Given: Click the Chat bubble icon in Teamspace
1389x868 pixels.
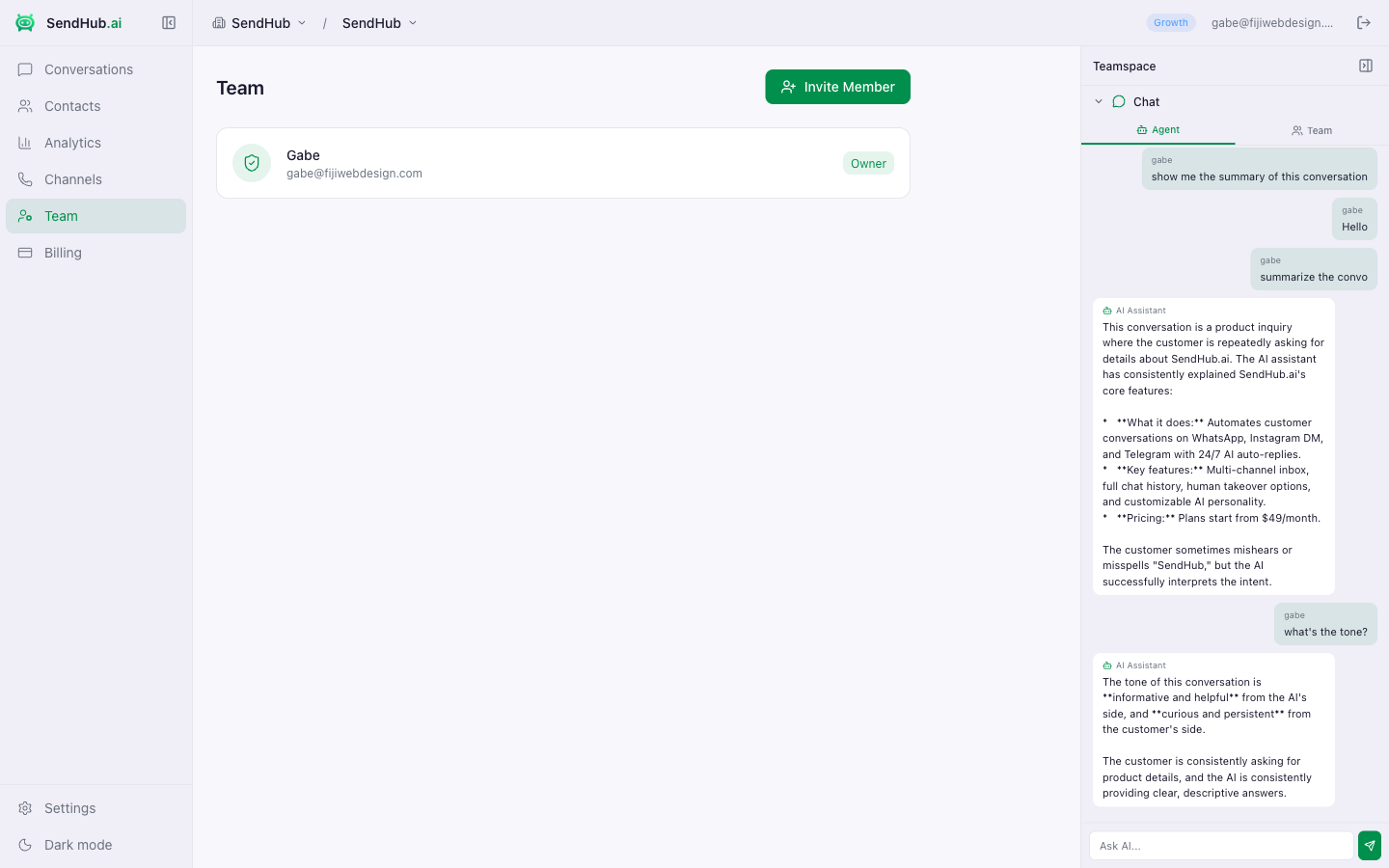Looking at the screenshot, I should pos(1119,101).
